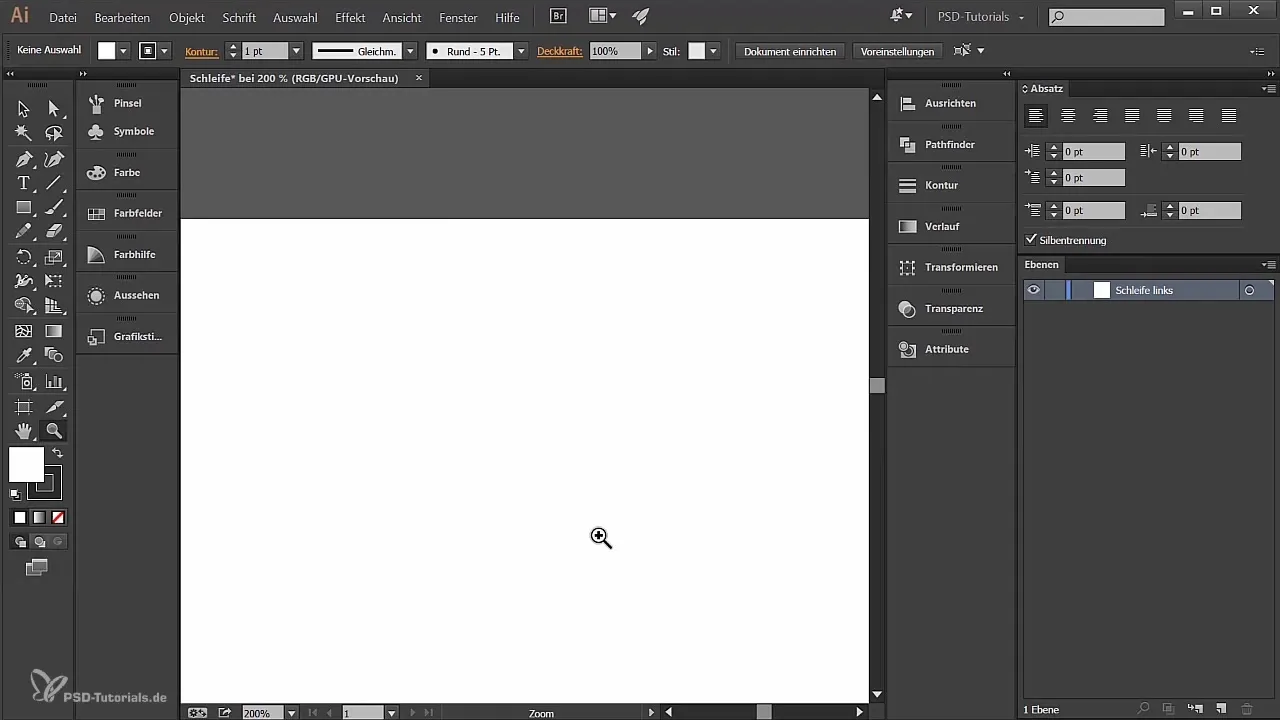The width and height of the screenshot is (1280, 720).
Task: Select the Paintbrush tool
Action: pyautogui.click(x=54, y=208)
